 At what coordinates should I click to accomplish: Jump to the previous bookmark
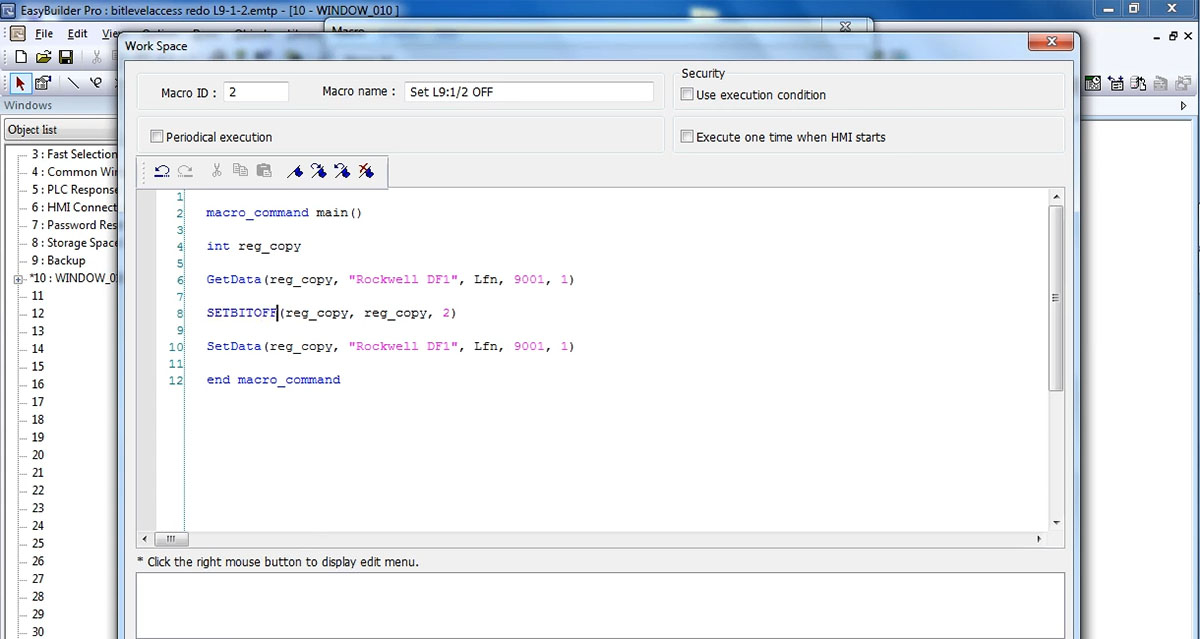pos(343,171)
